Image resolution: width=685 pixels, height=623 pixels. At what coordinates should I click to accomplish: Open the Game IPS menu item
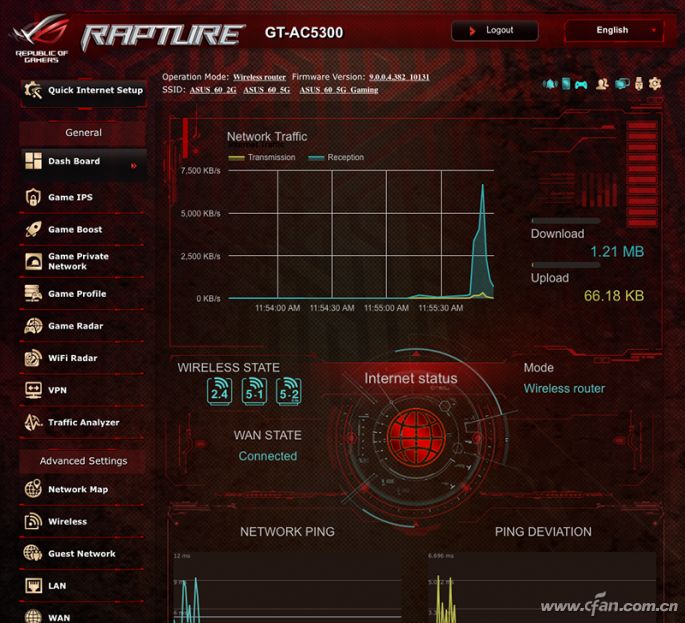coord(83,197)
